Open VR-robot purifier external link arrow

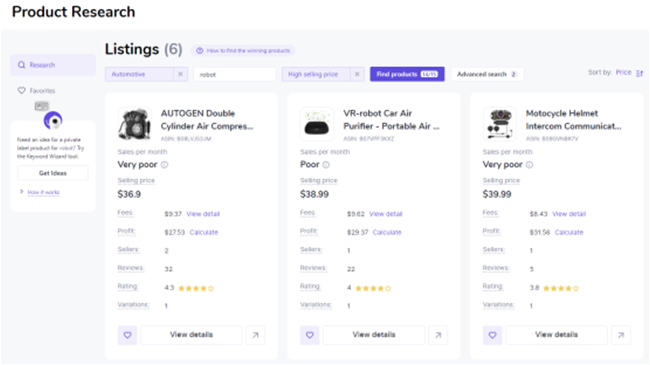click(x=438, y=335)
